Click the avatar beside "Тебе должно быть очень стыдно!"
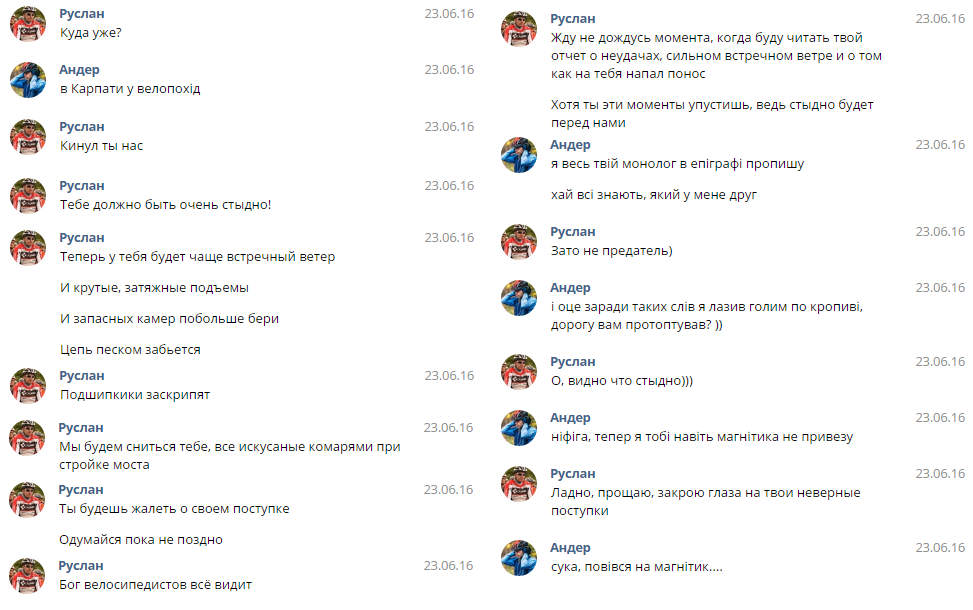The width and height of the screenshot is (973, 610). pos(28,195)
